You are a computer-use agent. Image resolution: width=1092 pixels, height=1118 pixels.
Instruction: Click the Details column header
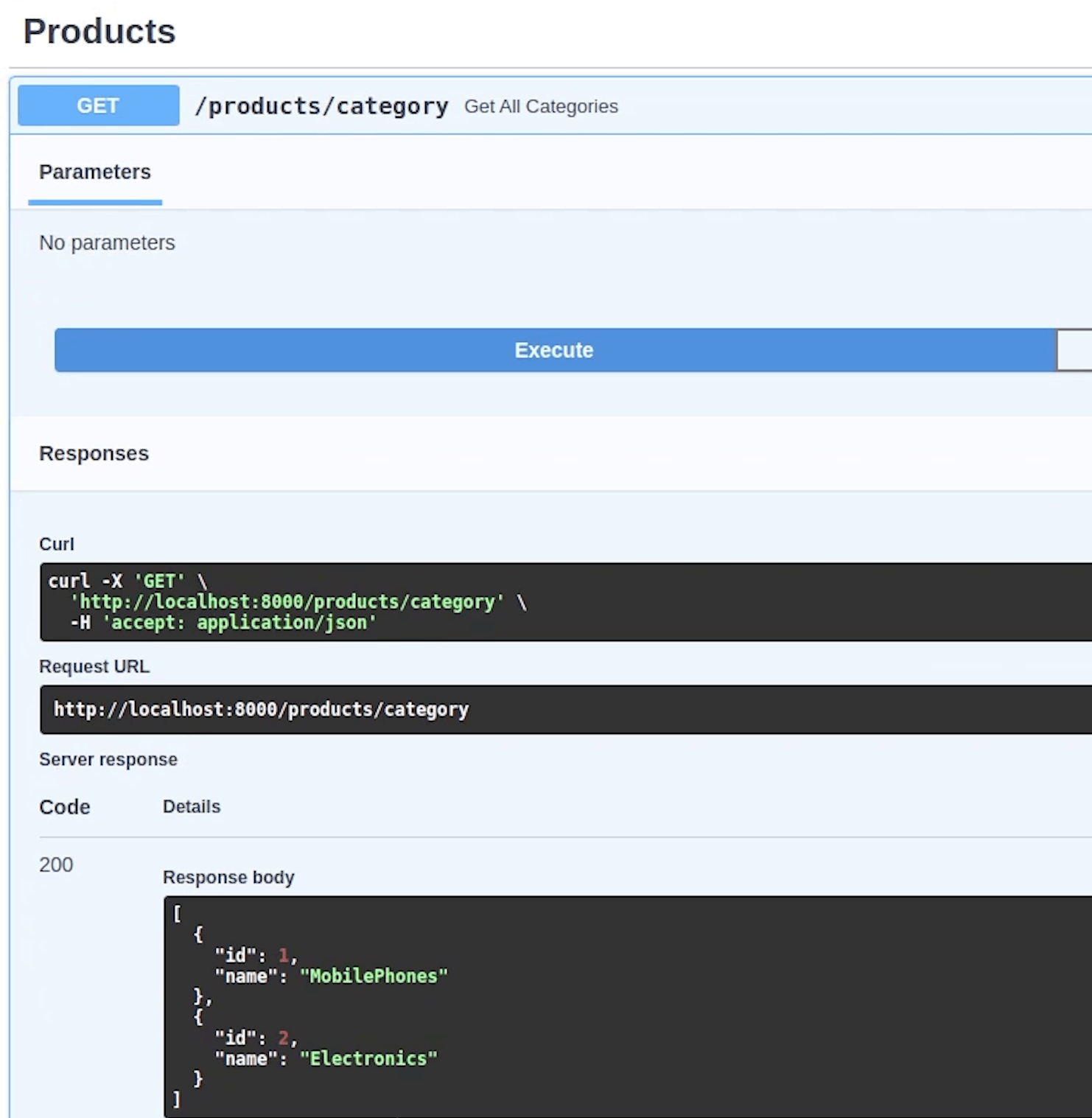click(192, 807)
